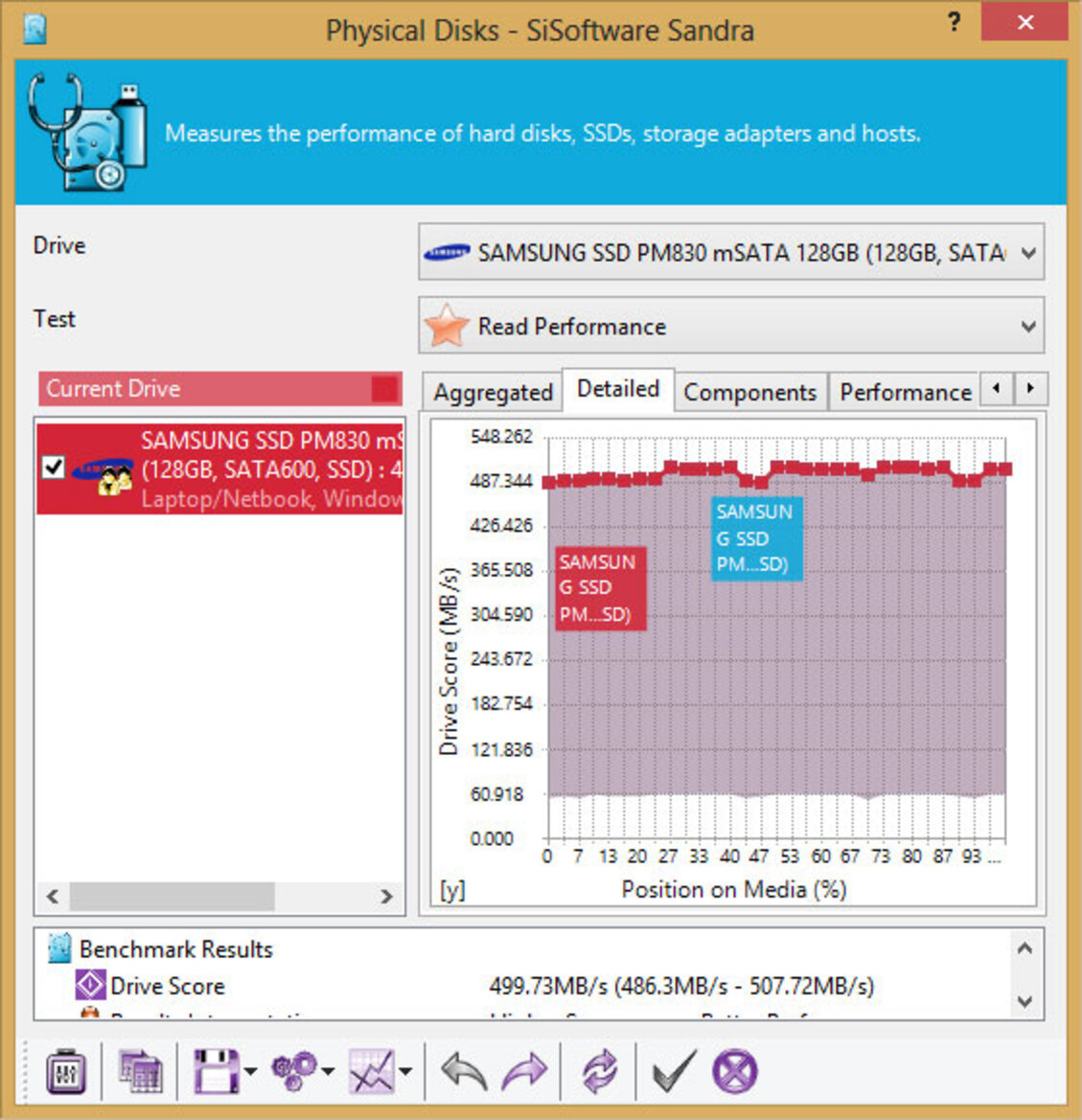Click the refresh results icon
1082x1120 pixels.
599,1071
